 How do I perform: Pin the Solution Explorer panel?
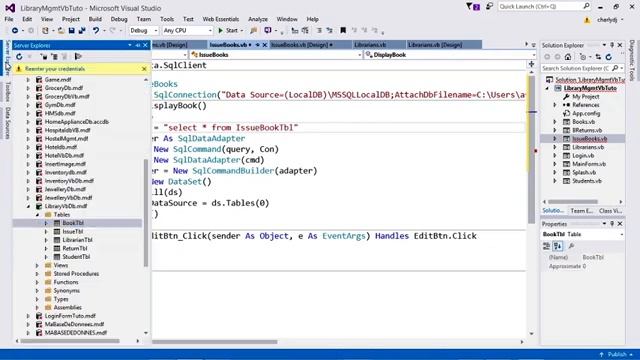[x=612, y=45]
